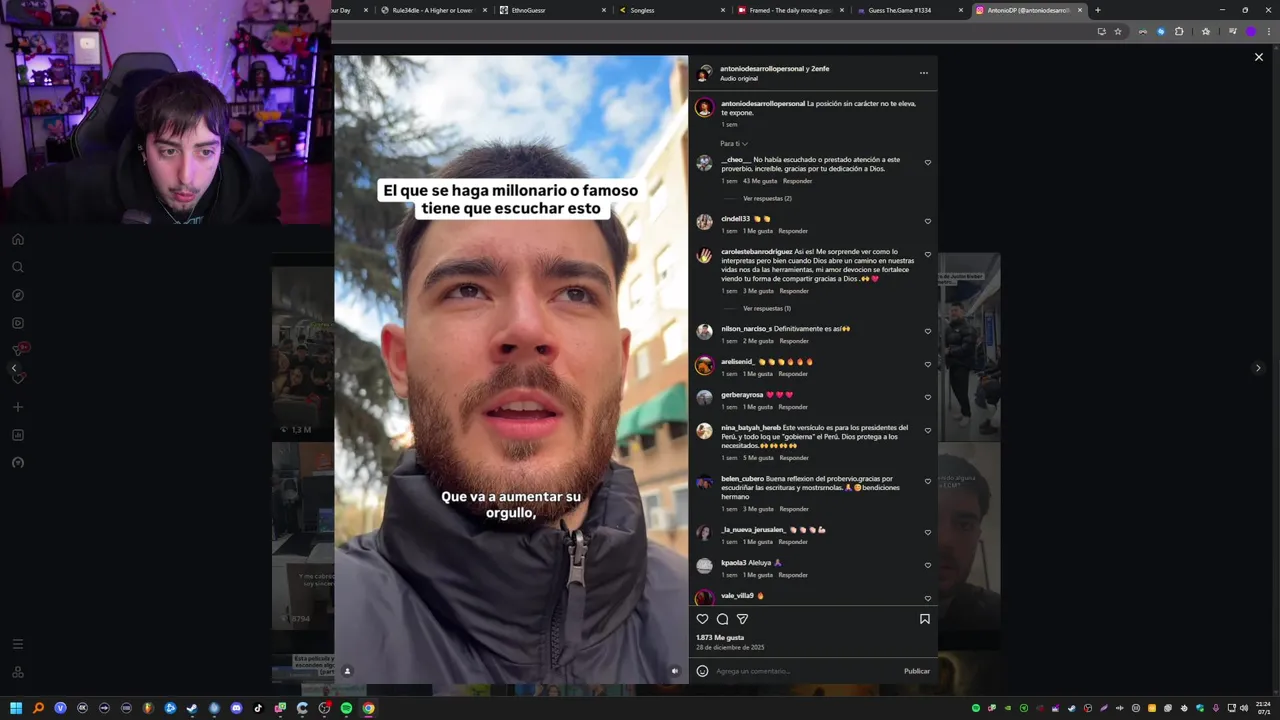Open the Explore compass in the sidebar
The image size is (1280, 720).
pyautogui.click(x=17, y=295)
